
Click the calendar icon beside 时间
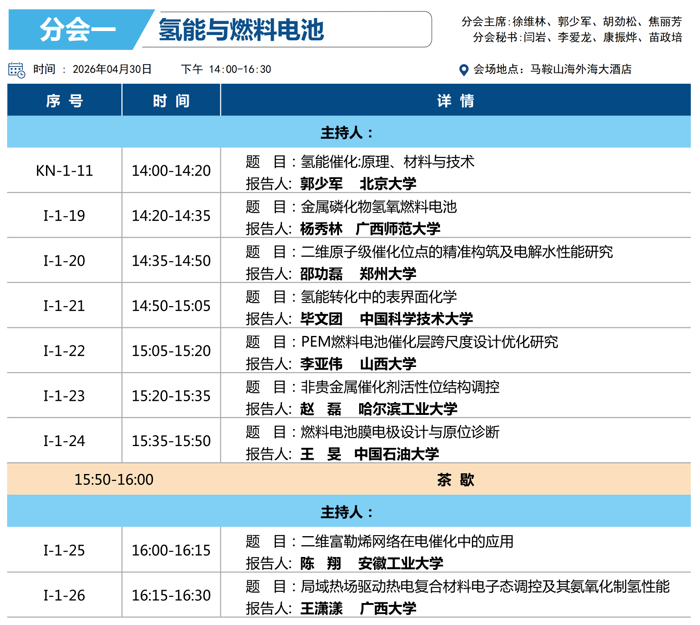tap(16, 69)
